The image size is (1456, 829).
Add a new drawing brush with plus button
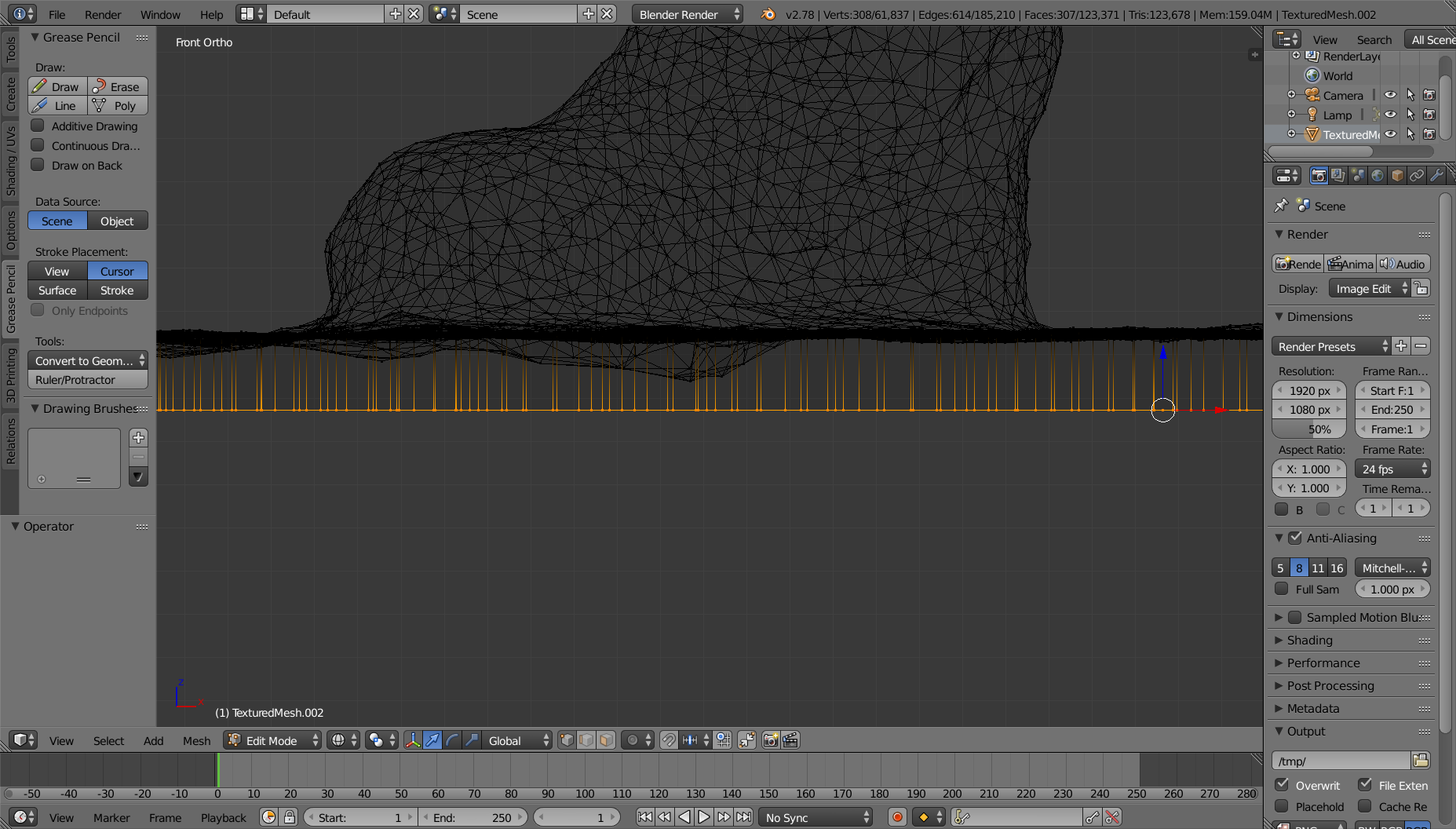click(138, 437)
